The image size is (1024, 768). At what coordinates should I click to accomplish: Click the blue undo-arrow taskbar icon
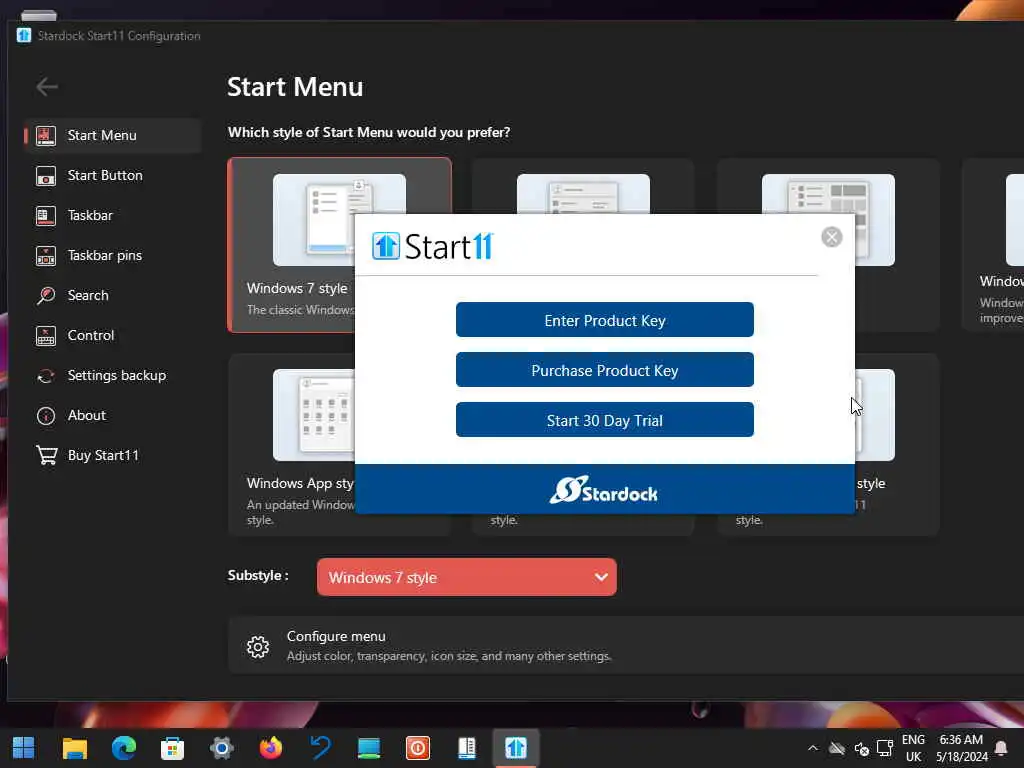click(x=320, y=748)
